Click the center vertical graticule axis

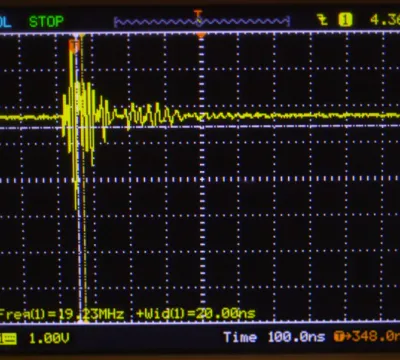pos(202,178)
